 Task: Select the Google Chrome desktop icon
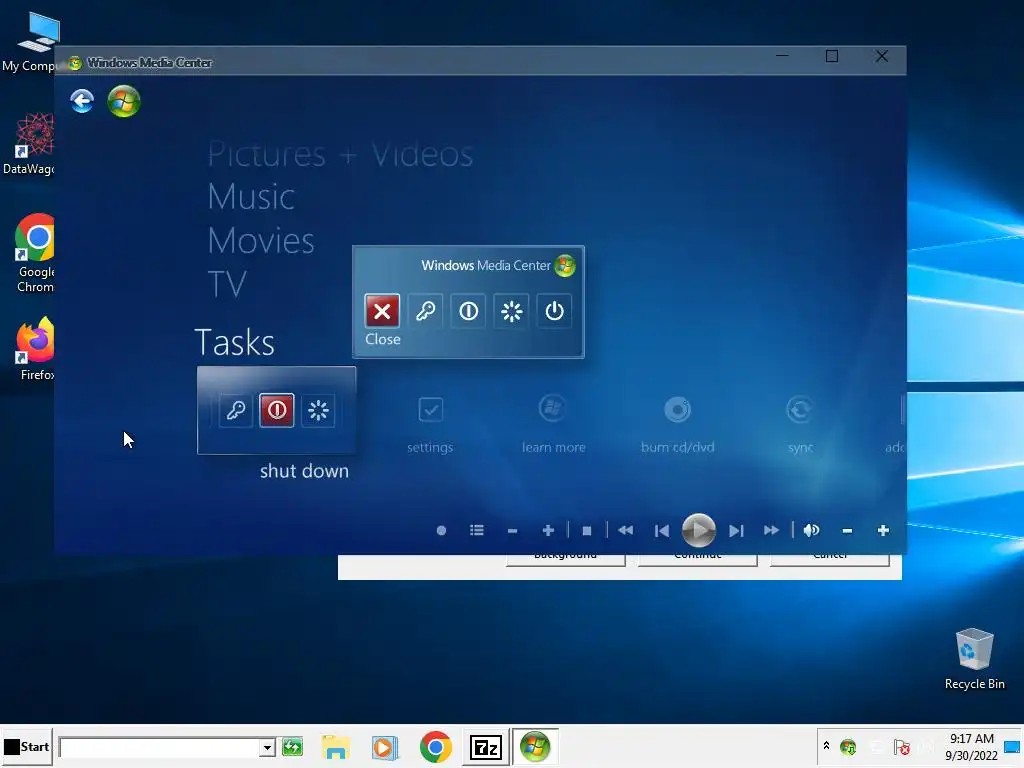(x=36, y=253)
